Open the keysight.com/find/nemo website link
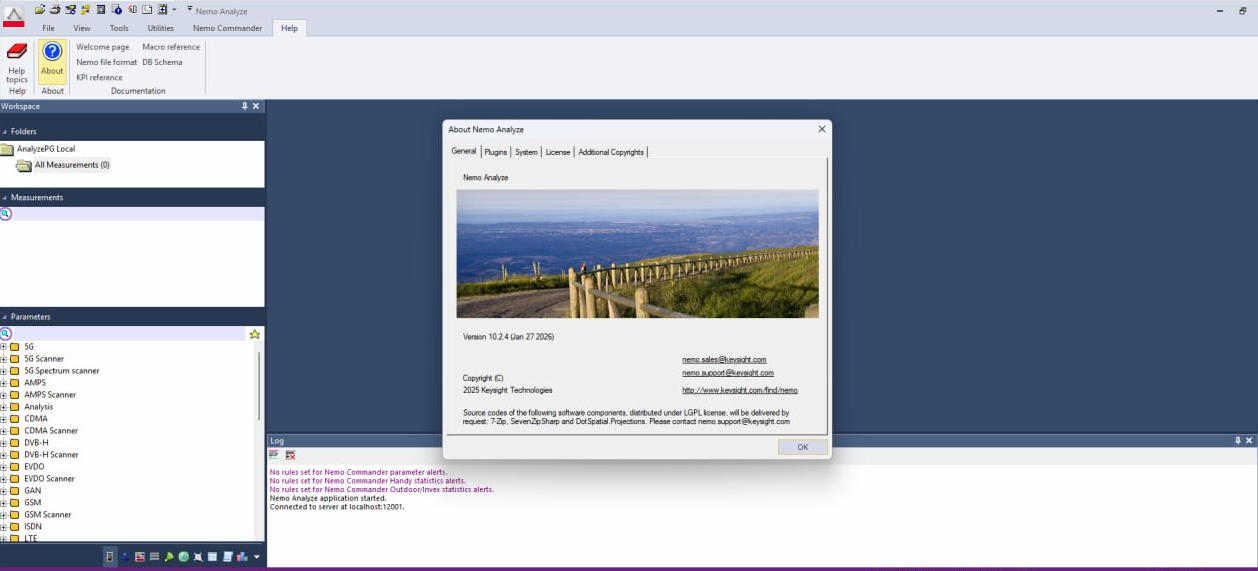Viewport: 1258px width, 571px height. [740, 390]
